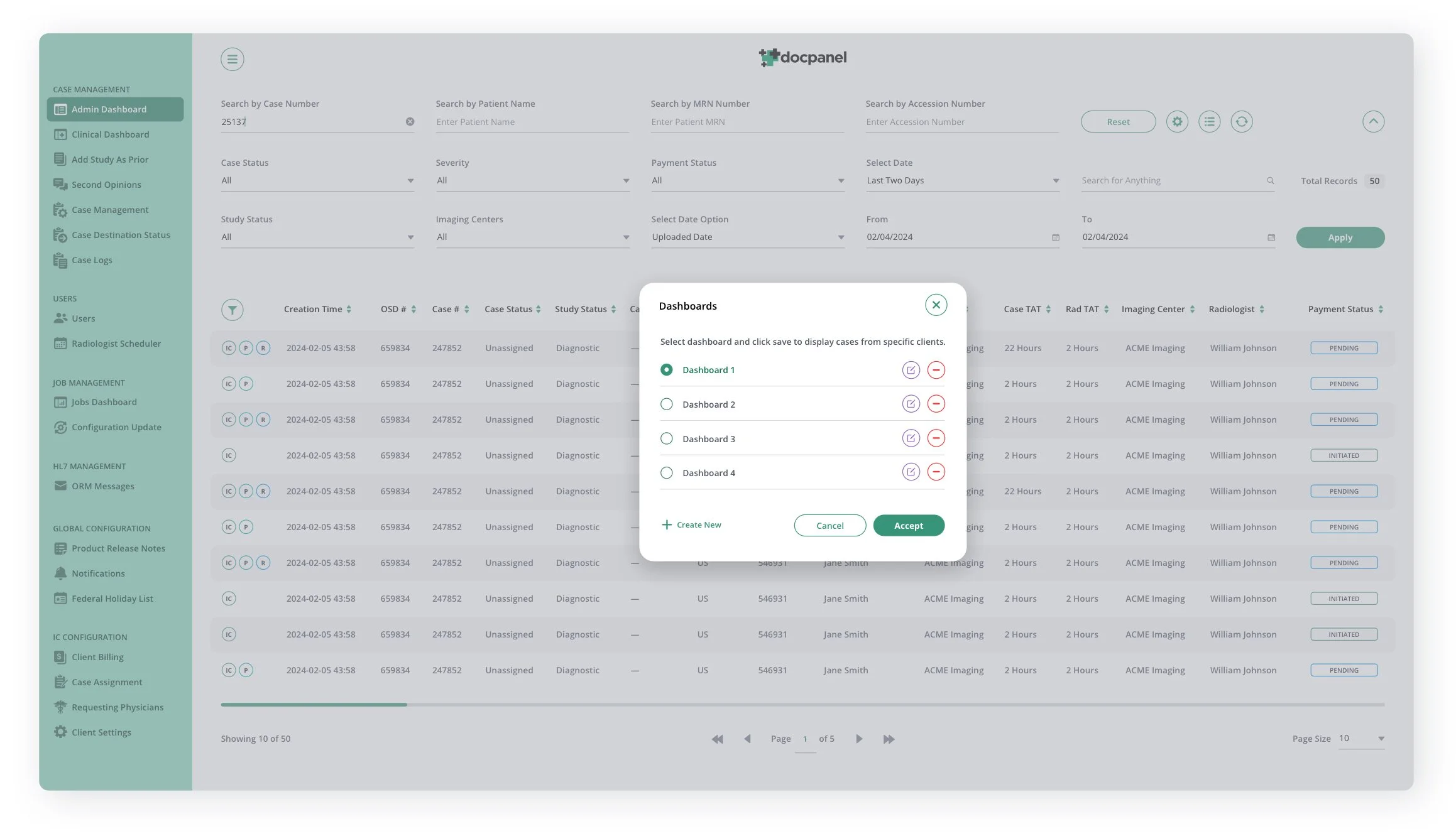The width and height of the screenshot is (1456, 836).
Task: Select Dashboard 4 radio button
Action: pyautogui.click(x=666, y=473)
